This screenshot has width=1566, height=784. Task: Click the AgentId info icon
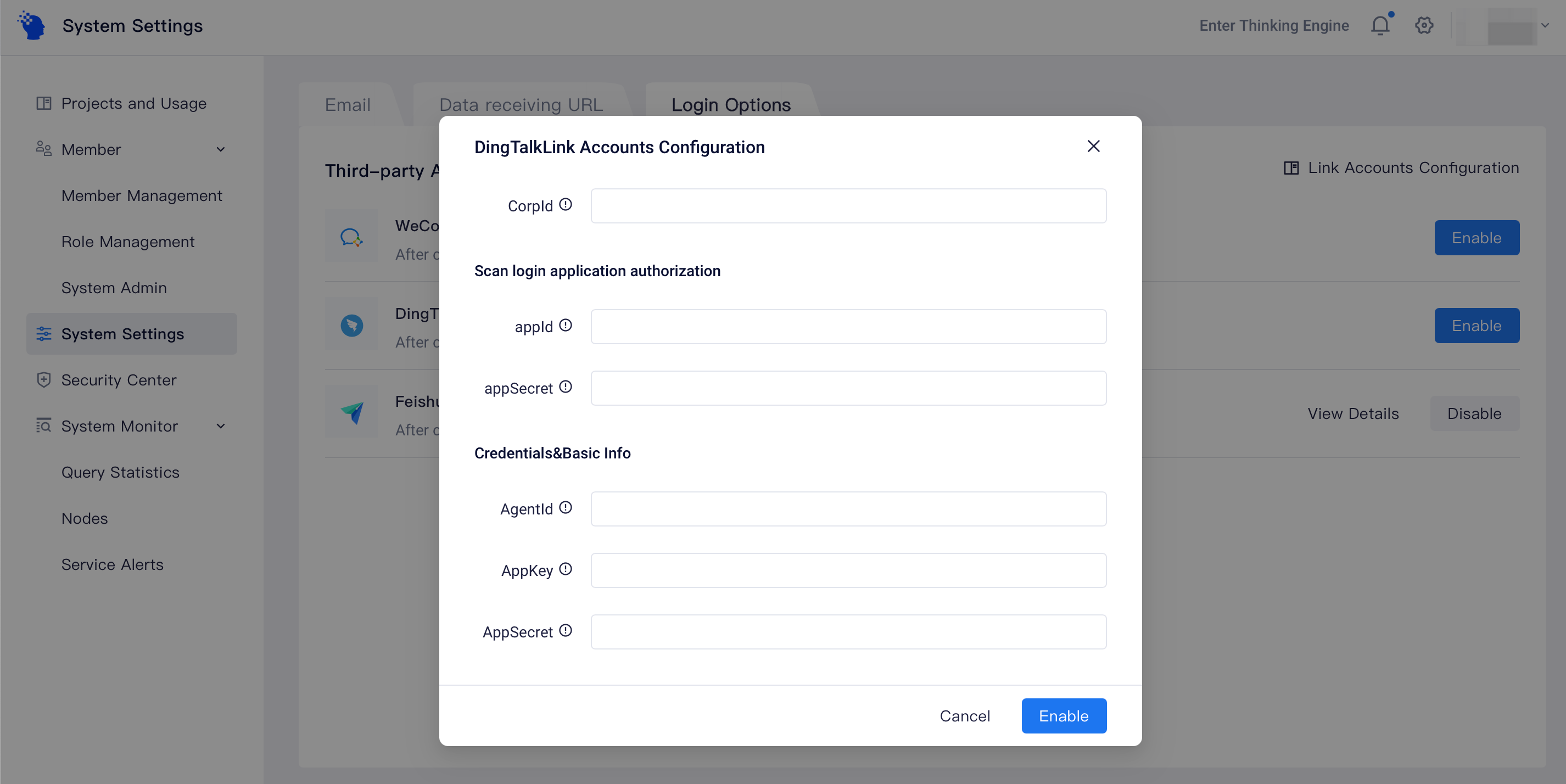(x=566, y=508)
